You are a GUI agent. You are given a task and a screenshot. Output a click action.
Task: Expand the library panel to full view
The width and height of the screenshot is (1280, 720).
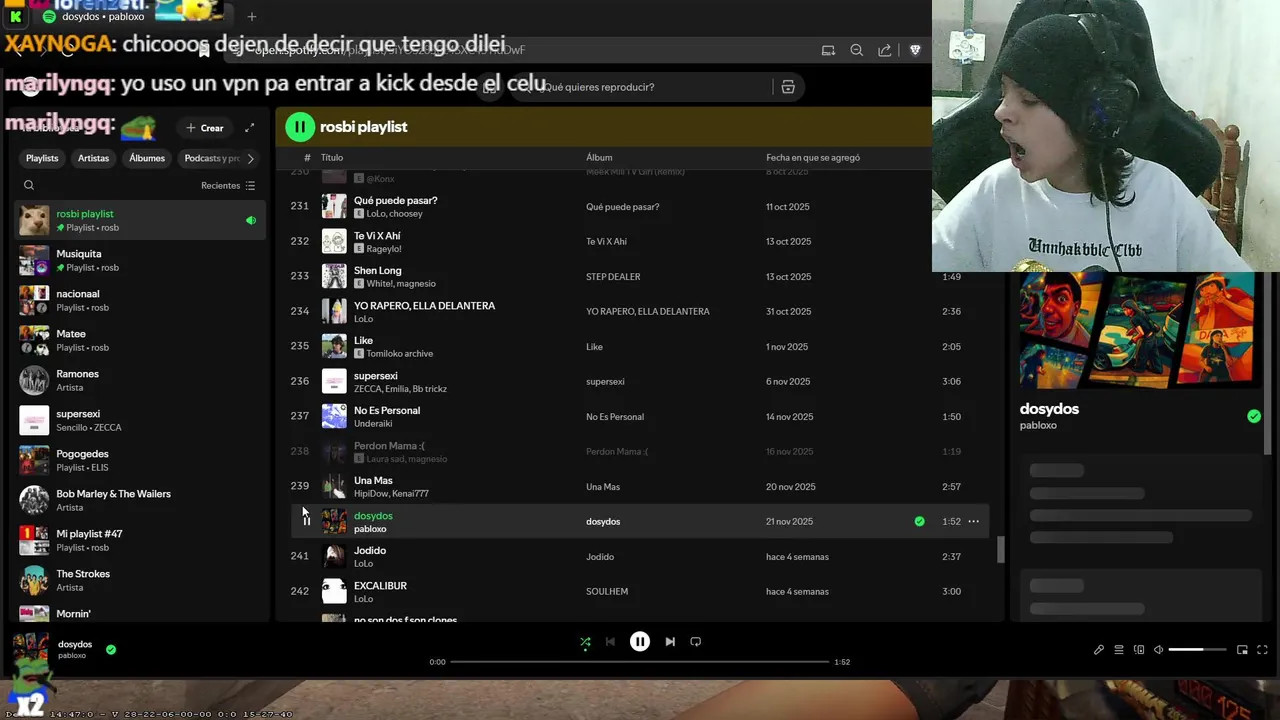tap(250, 128)
